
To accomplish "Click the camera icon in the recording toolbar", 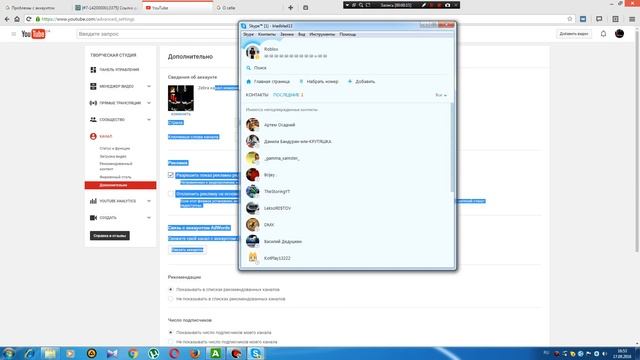I will [447, 5].
